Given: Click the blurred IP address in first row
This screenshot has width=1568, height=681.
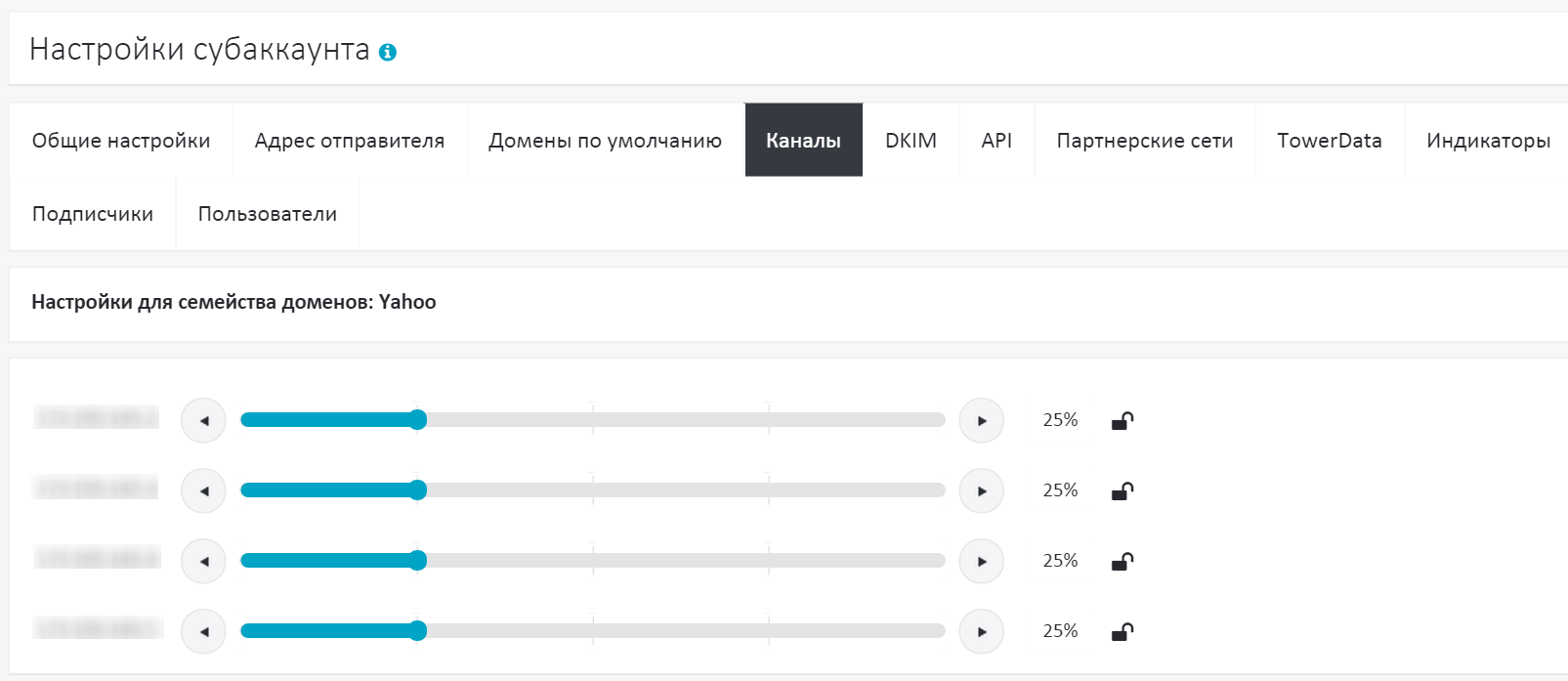Looking at the screenshot, I should point(97,419).
